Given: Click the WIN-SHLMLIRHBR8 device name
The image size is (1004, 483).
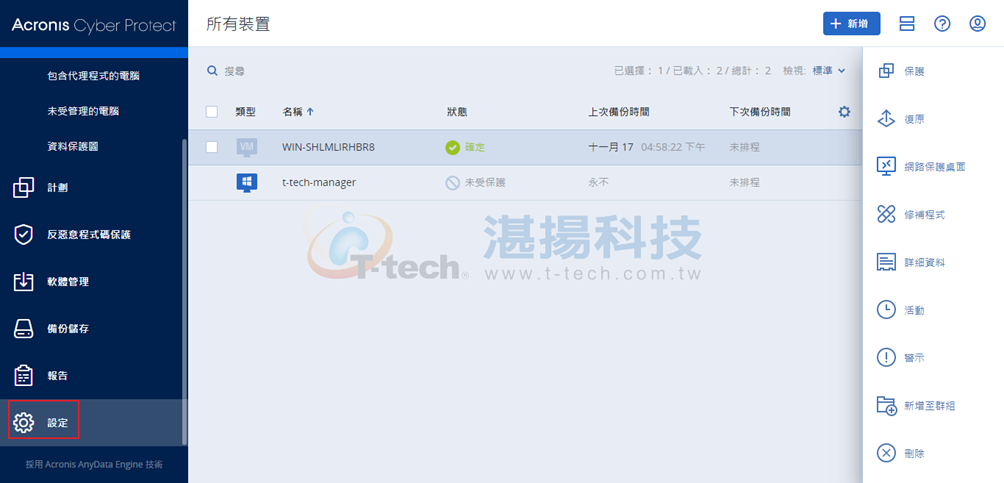Looking at the screenshot, I should [x=328, y=147].
